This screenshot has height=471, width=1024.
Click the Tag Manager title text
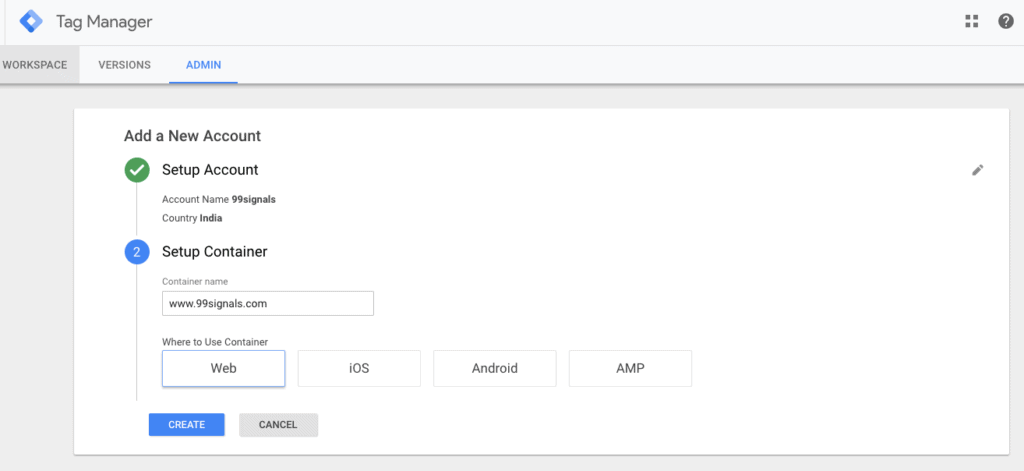[x=104, y=21]
